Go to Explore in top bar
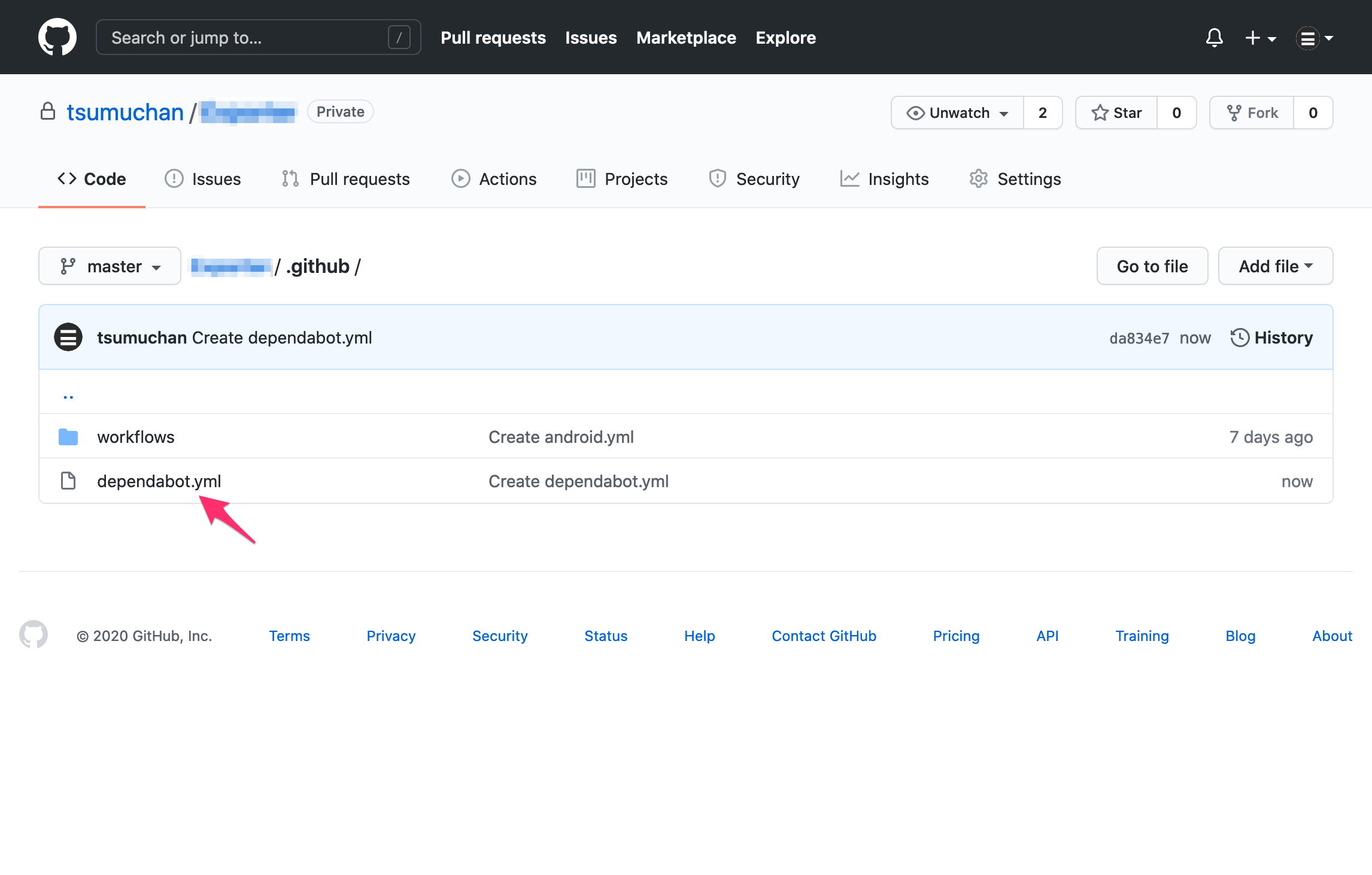Screen dimensions: 1372x875 (x=785, y=38)
